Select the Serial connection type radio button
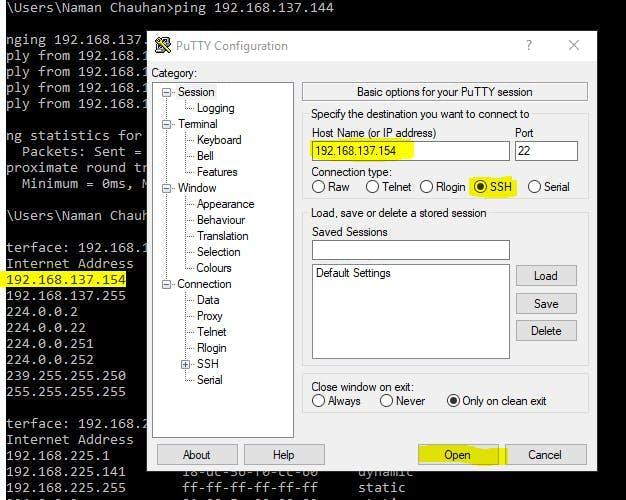The height and width of the screenshot is (500, 626). click(x=534, y=187)
